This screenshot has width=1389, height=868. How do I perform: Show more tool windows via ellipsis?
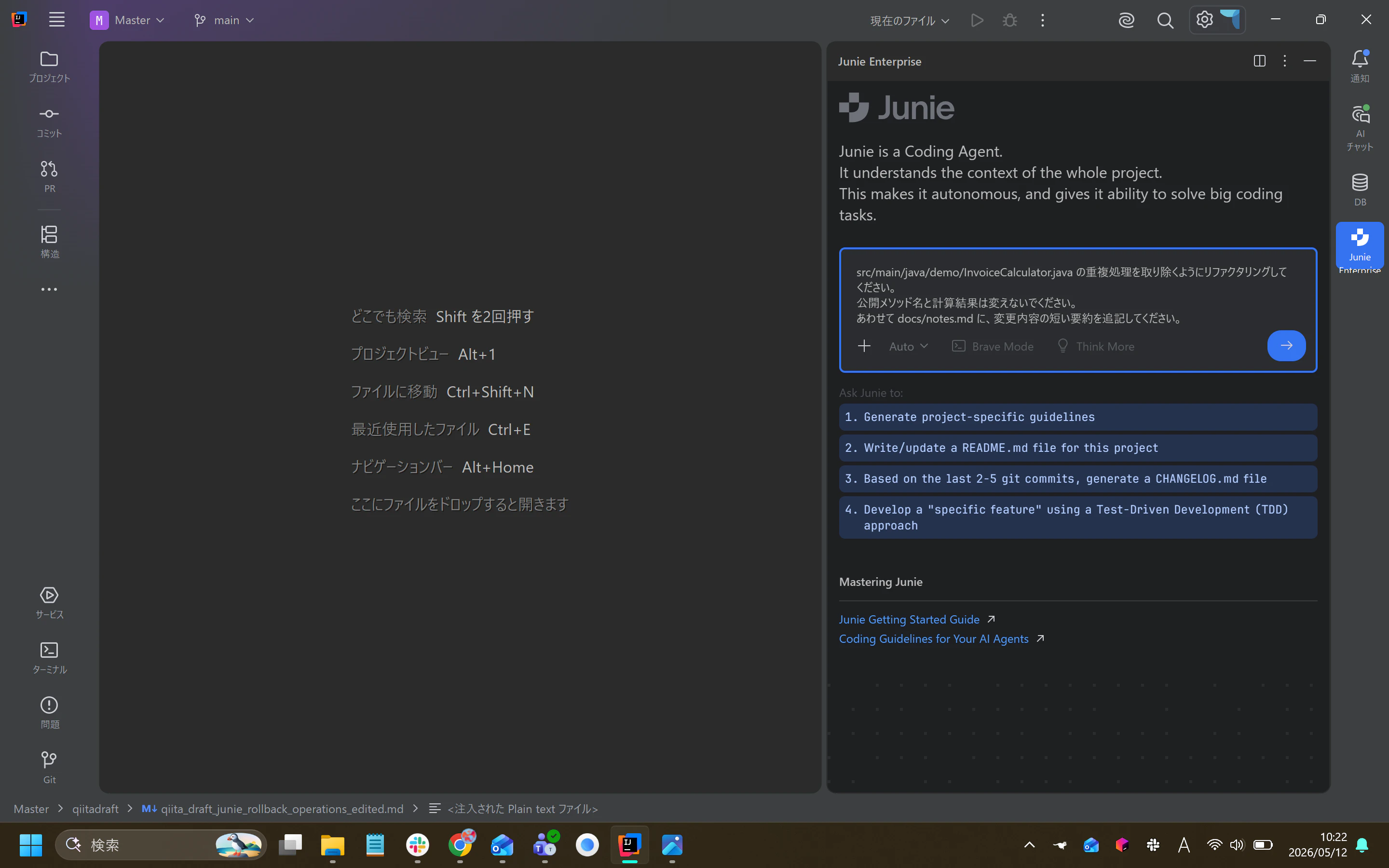49,289
